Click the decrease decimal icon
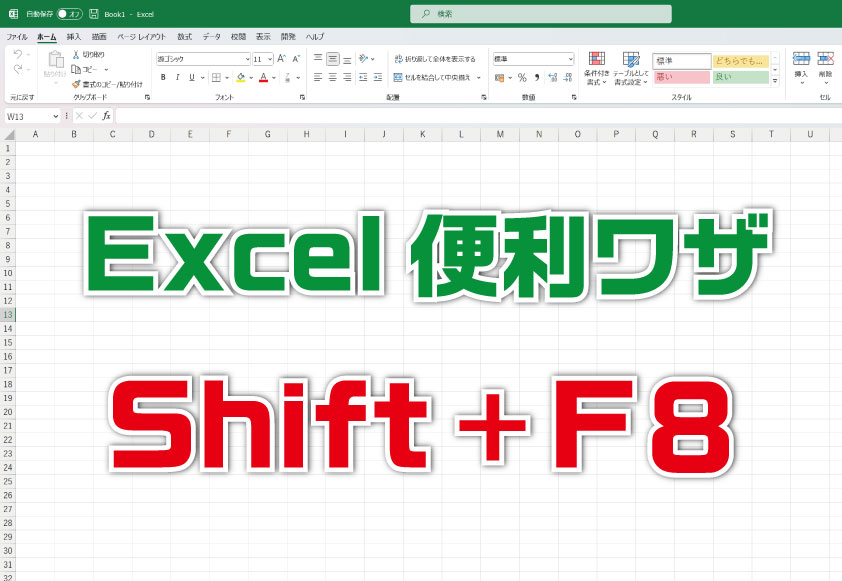This screenshot has width=842, height=581. [568, 78]
